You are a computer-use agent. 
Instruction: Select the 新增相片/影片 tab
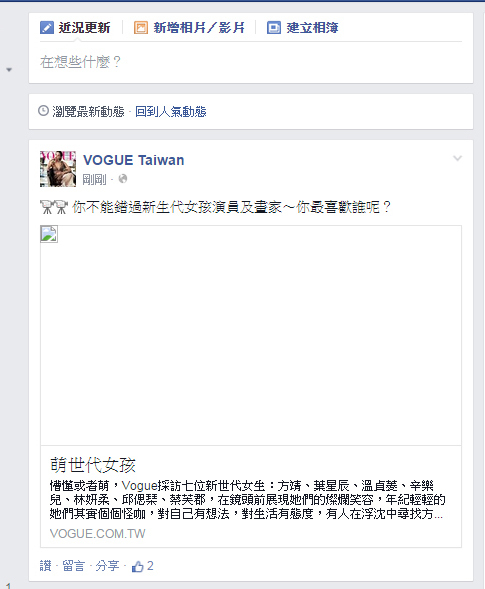(189, 27)
